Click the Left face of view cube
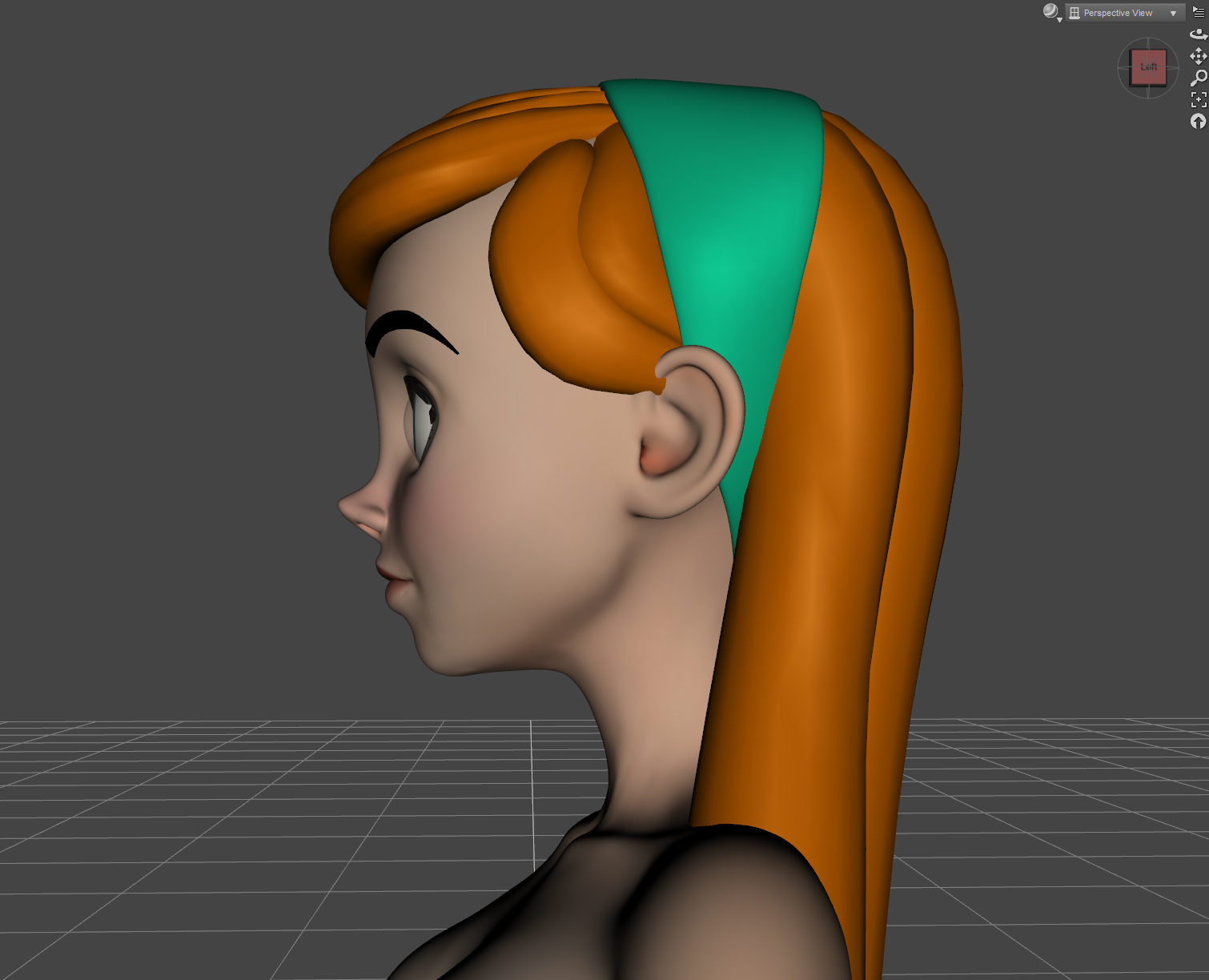The height and width of the screenshot is (980, 1209). 1148,67
